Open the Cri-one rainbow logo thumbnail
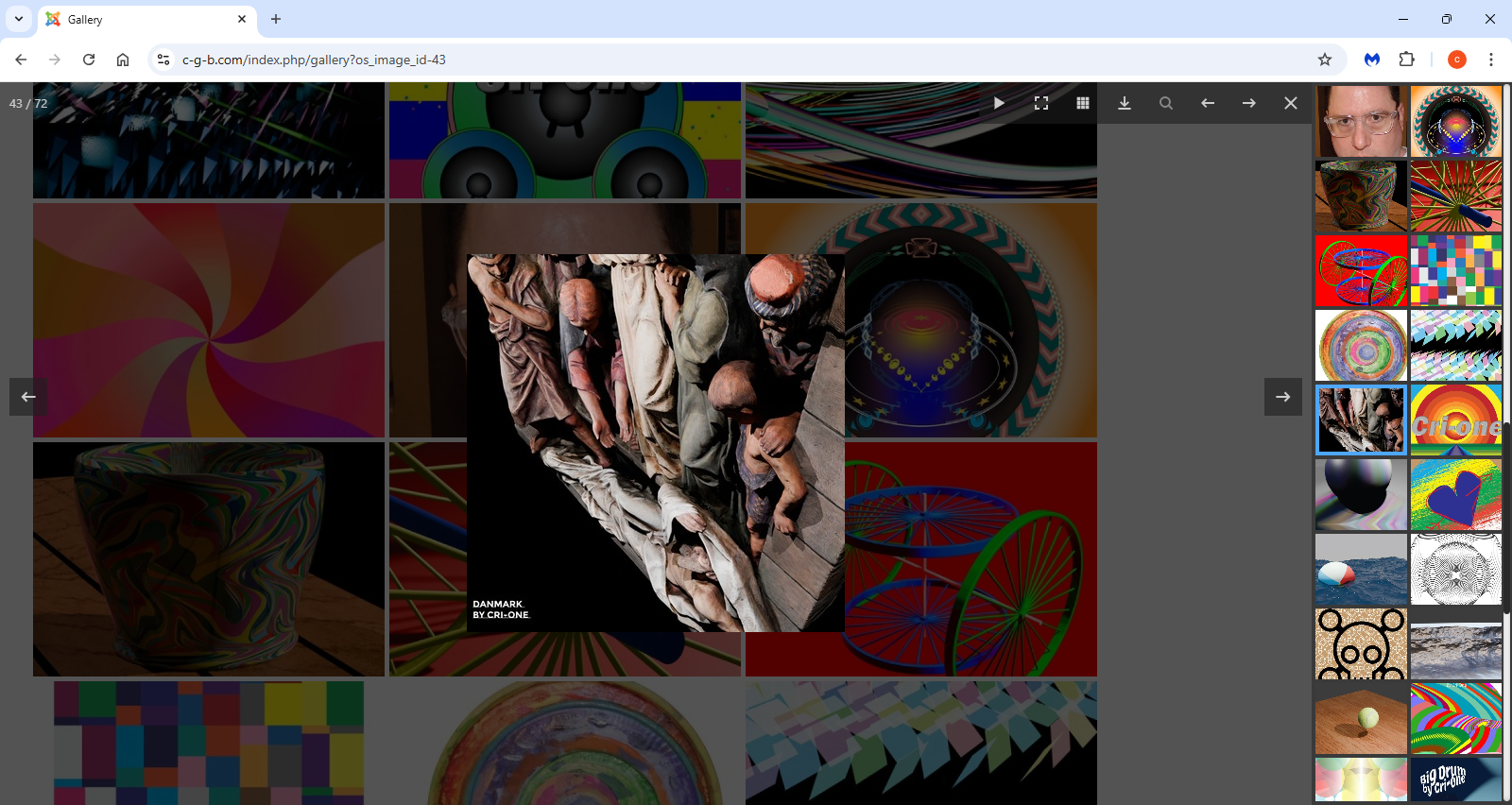 pos(1456,420)
